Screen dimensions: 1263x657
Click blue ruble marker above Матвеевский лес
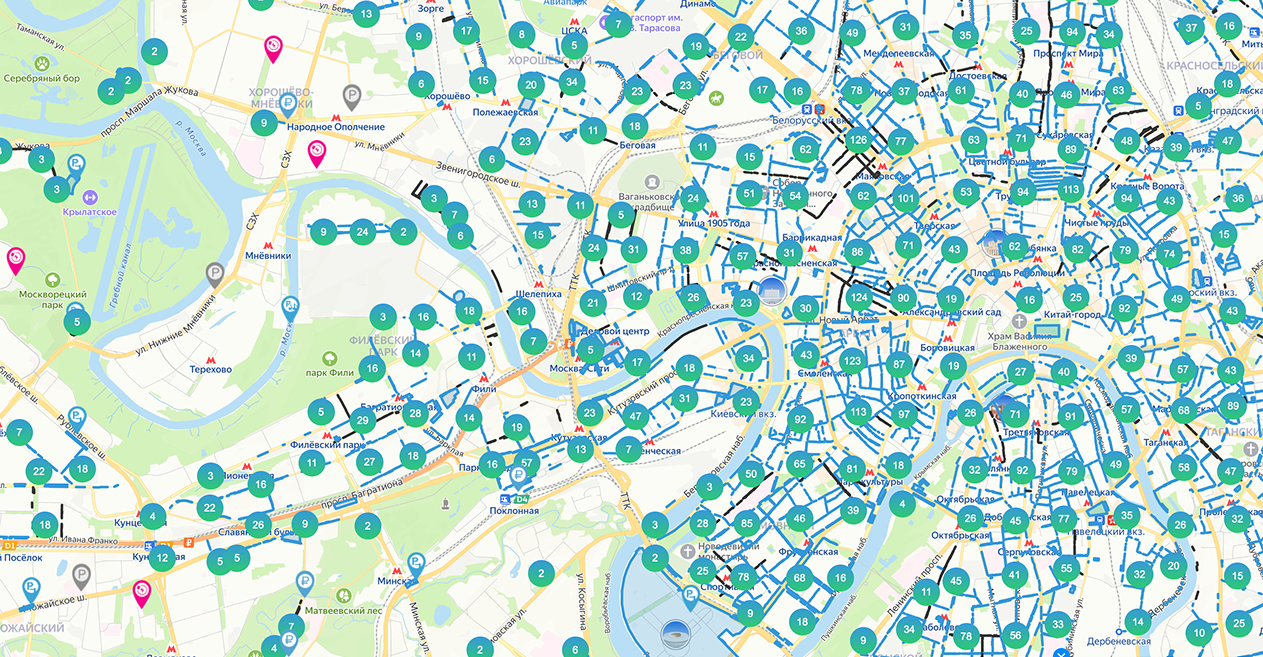pos(304,581)
